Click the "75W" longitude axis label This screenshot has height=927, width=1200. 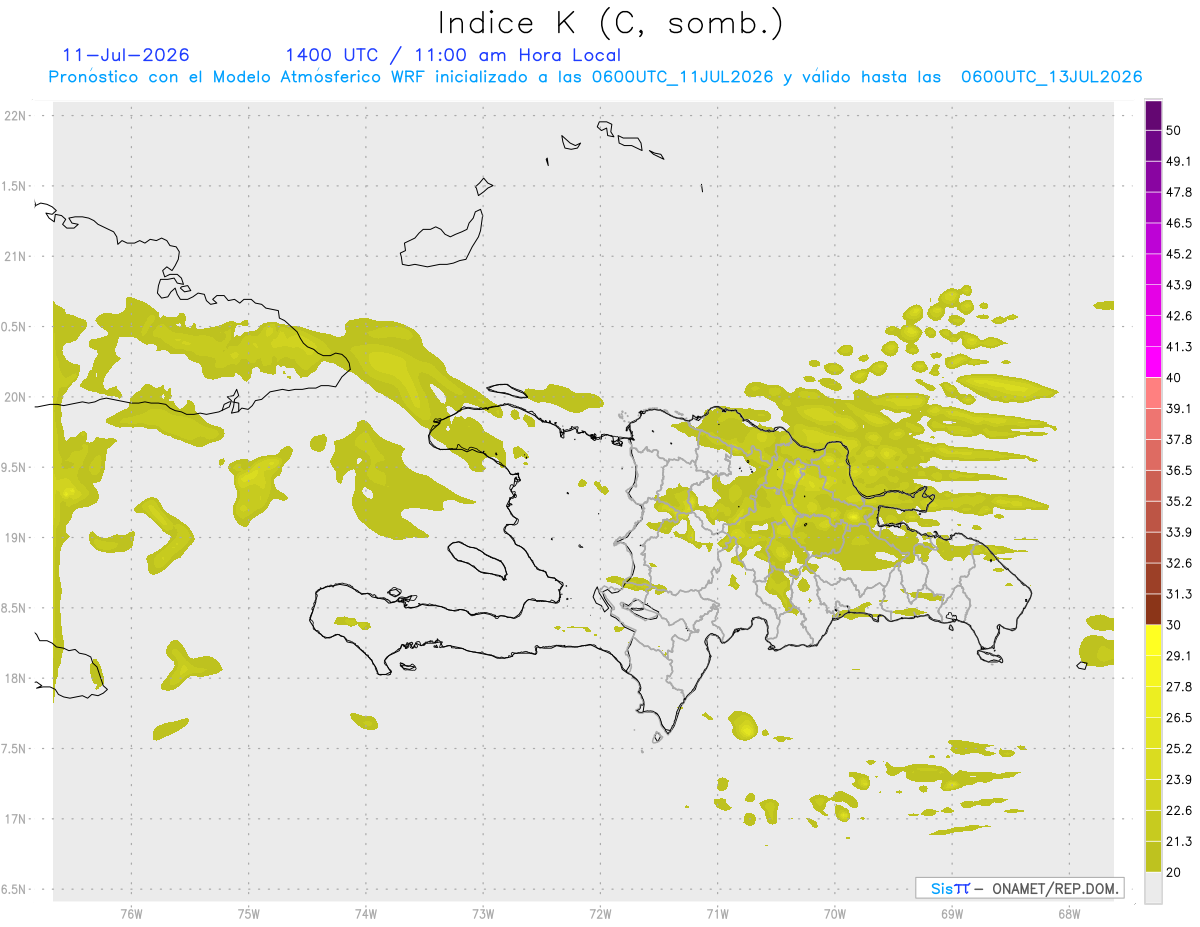coord(249,913)
